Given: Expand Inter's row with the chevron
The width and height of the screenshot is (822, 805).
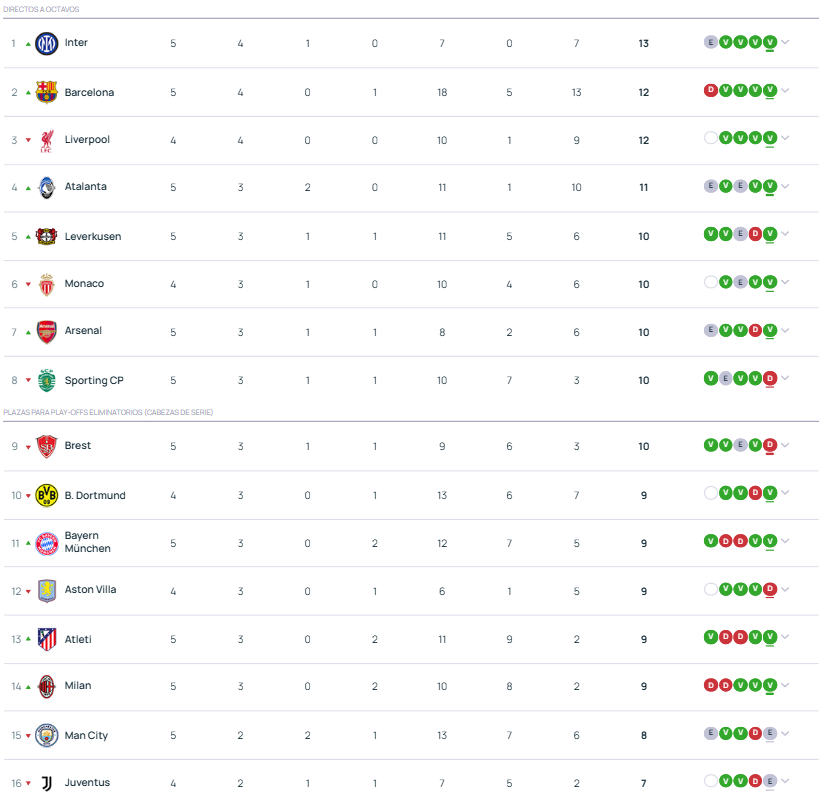Looking at the screenshot, I should 785,42.
